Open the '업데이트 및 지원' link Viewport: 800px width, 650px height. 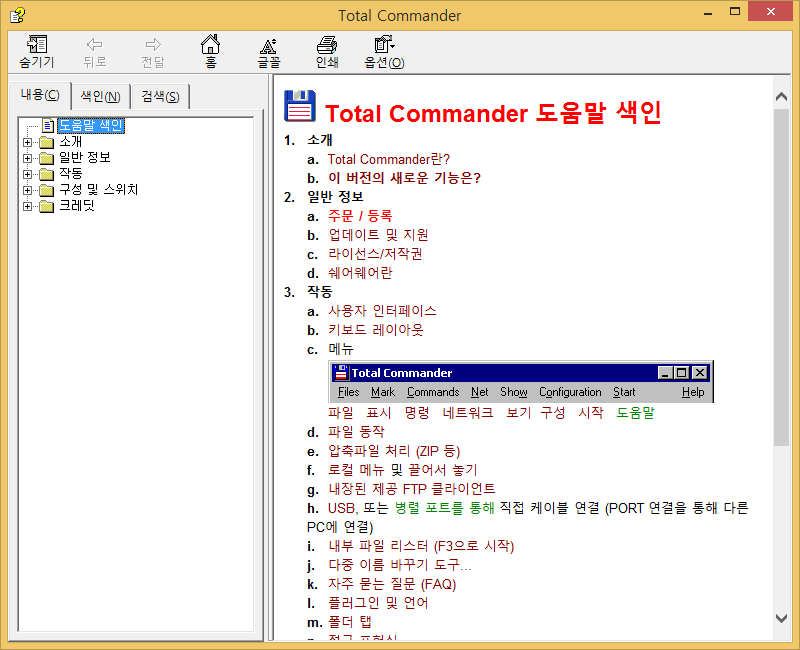pos(378,235)
